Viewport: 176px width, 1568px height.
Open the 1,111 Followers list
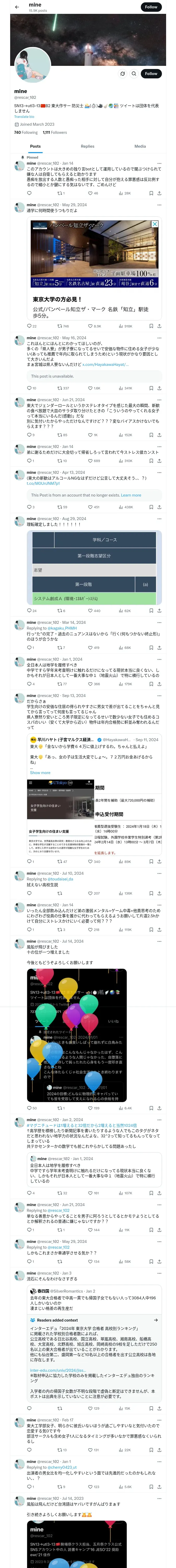pos(54,132)
